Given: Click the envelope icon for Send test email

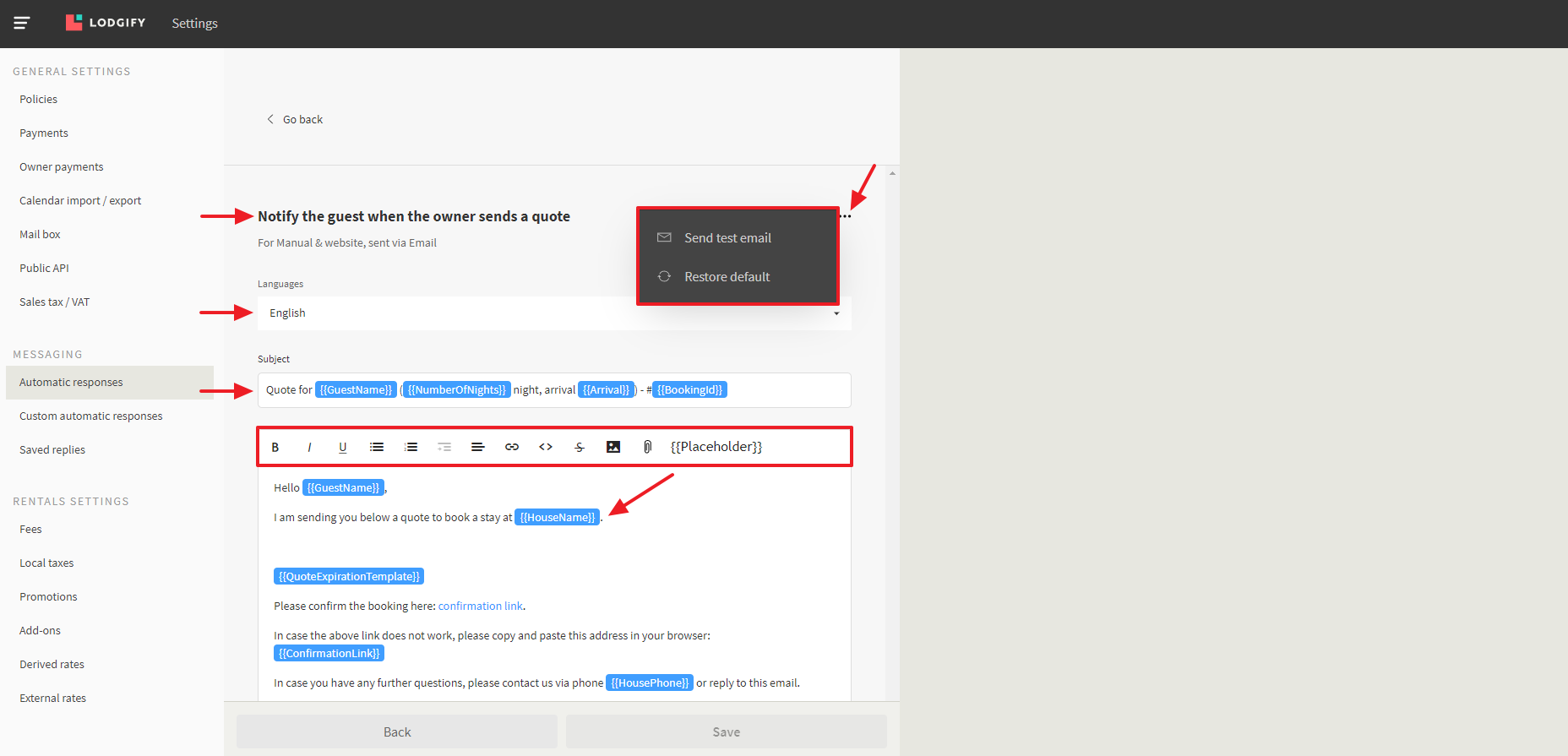Looking at the screenshot, I should coord(665,237).
